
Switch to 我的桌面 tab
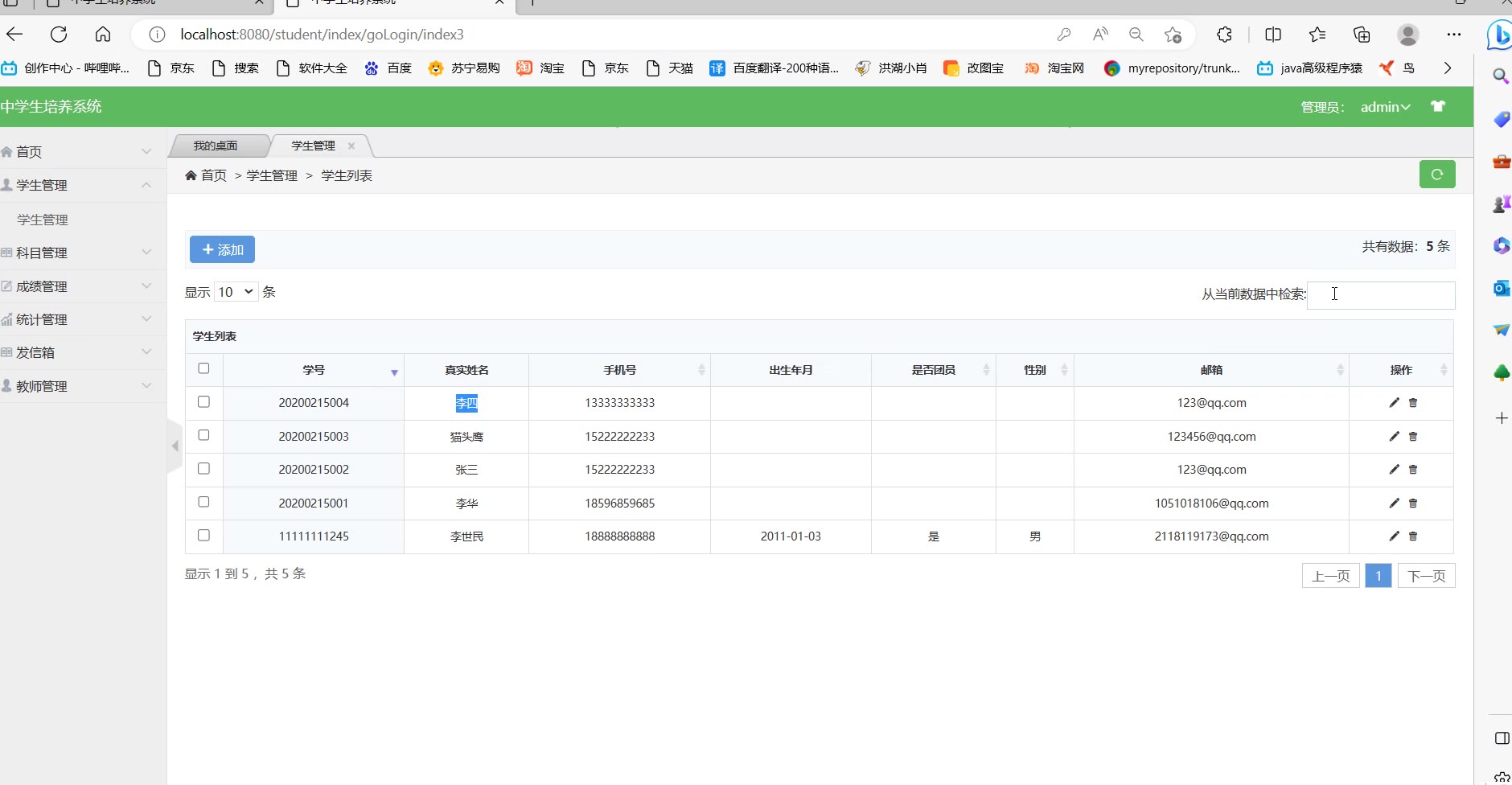[x=216, y=146]
